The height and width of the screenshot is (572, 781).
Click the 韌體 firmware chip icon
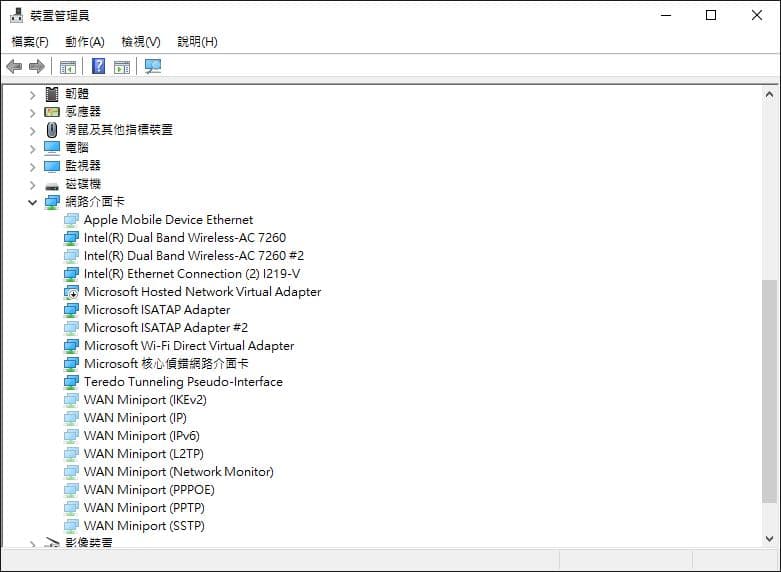[52, 94]
